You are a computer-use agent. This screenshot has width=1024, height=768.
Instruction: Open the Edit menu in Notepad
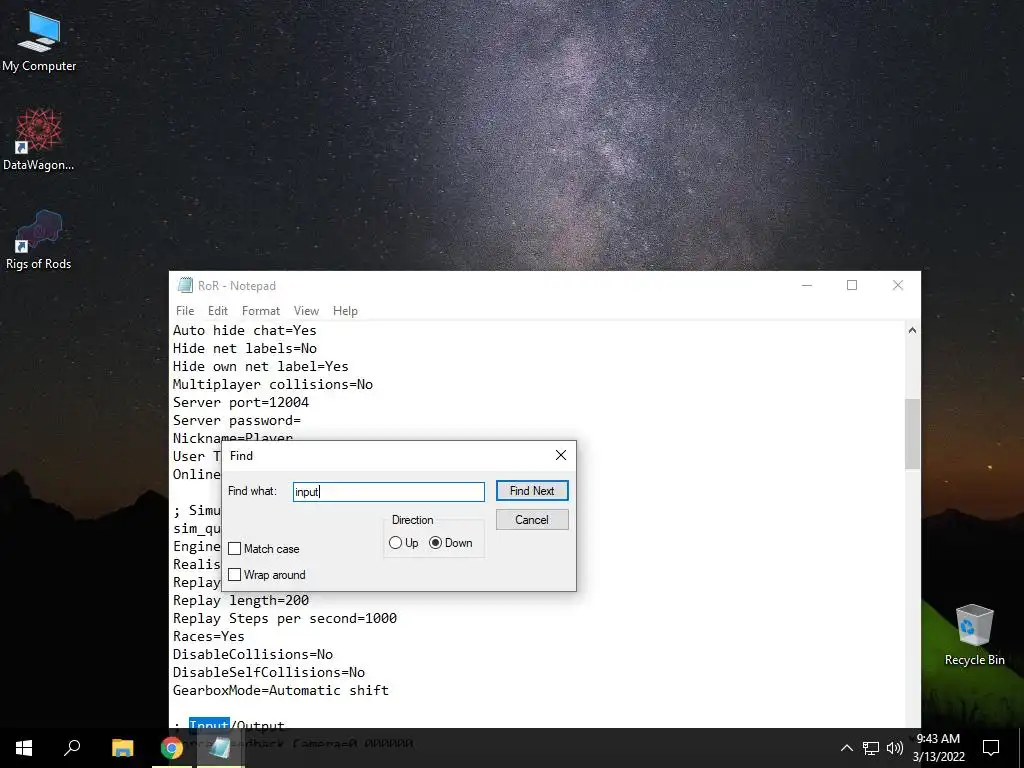click(217, 311)
